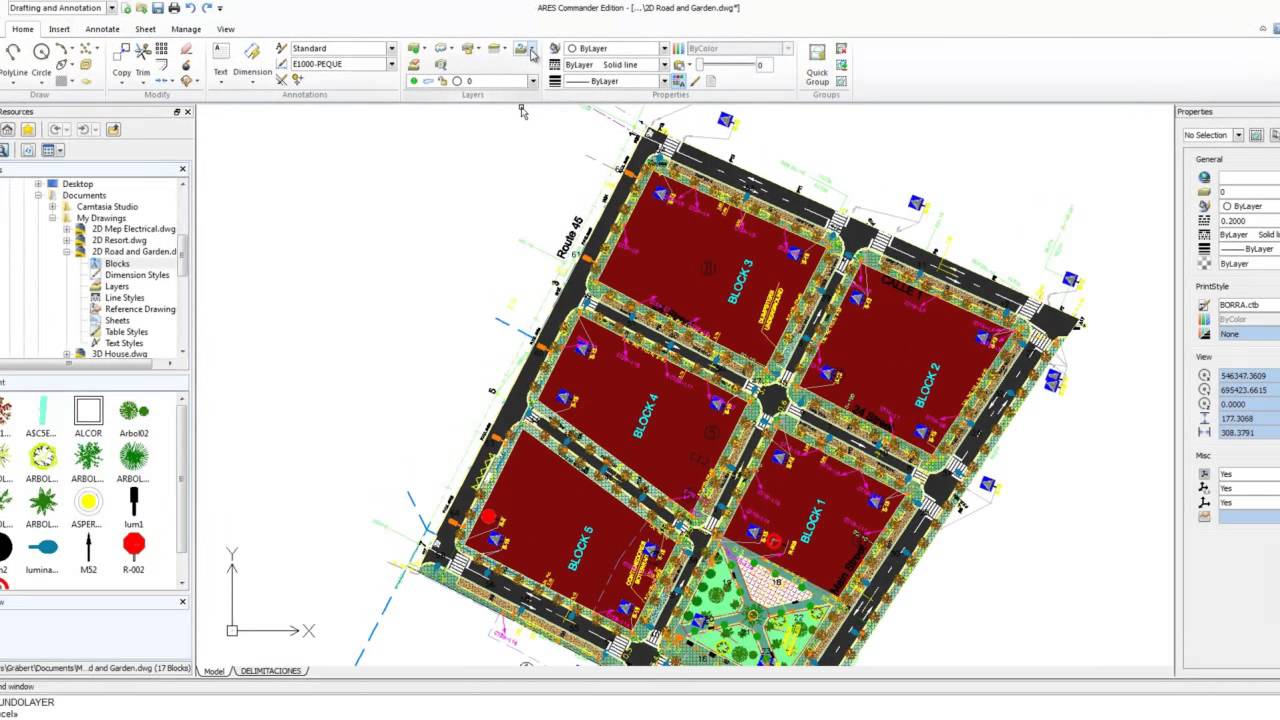Switch to the Model tab
This screenshot has width=1280, height=720.
click(214, 671)
